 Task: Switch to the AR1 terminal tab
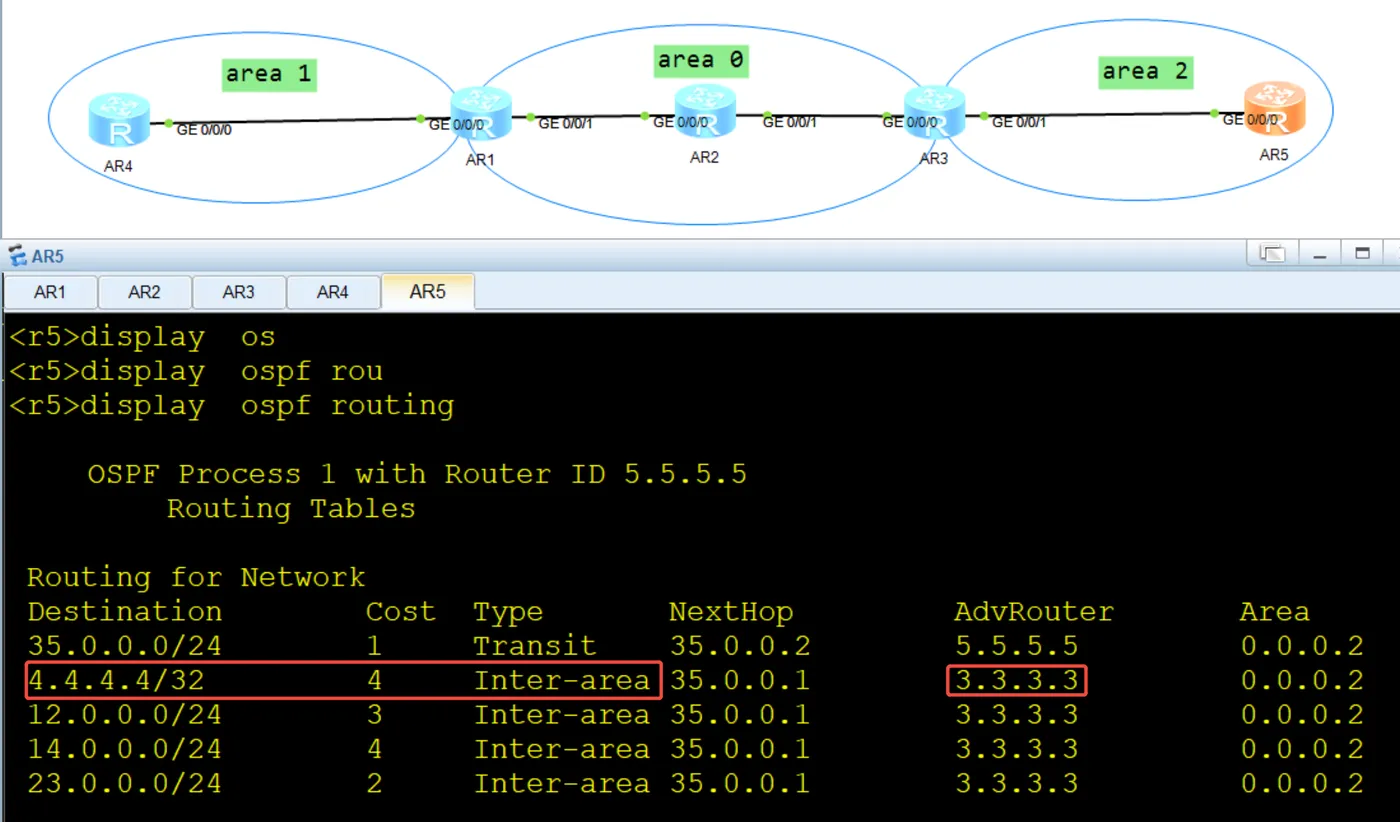50,292
